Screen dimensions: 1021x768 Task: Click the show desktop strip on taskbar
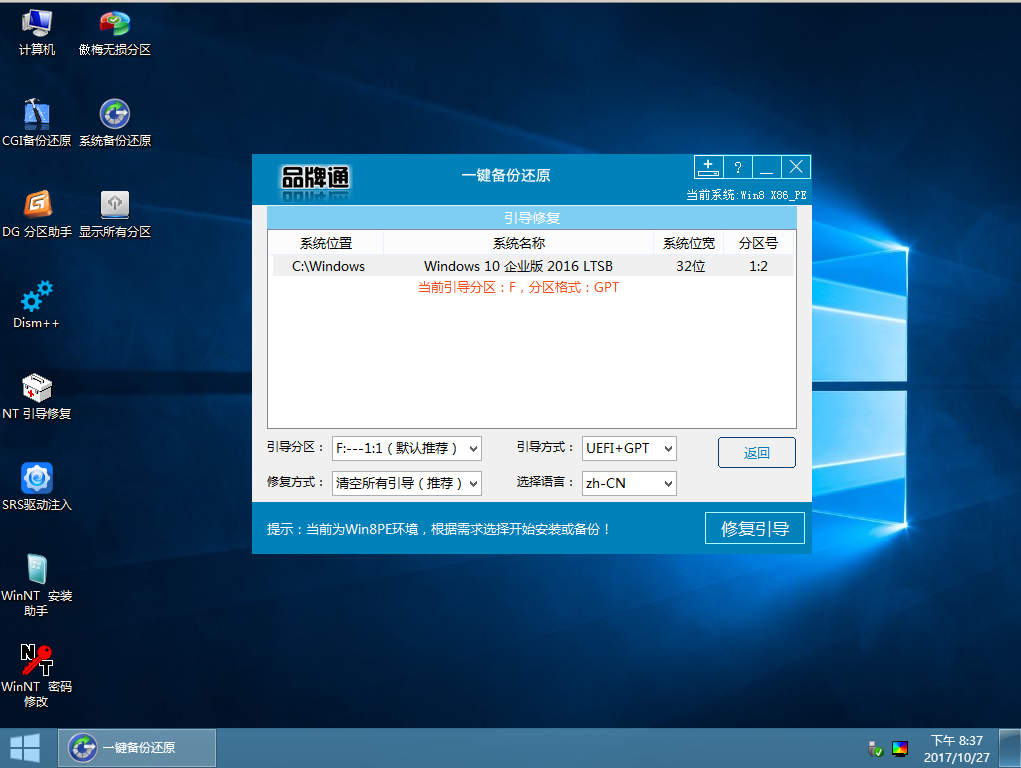tap(1010, 748)
